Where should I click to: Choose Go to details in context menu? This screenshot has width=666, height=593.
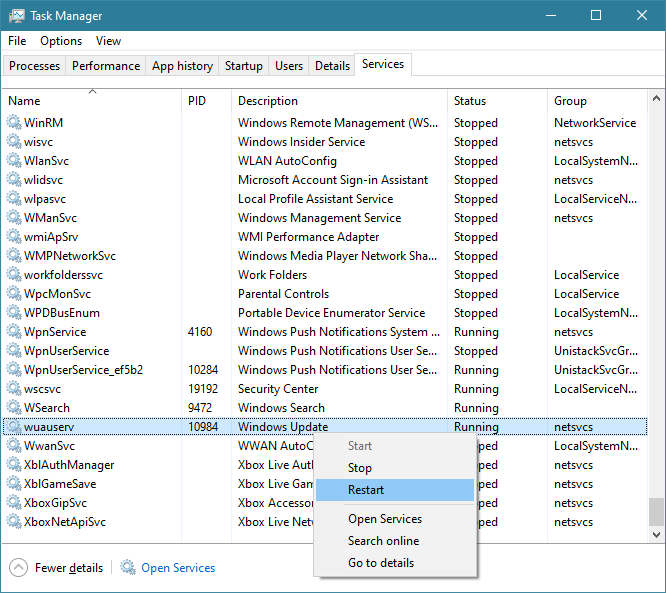395,563
